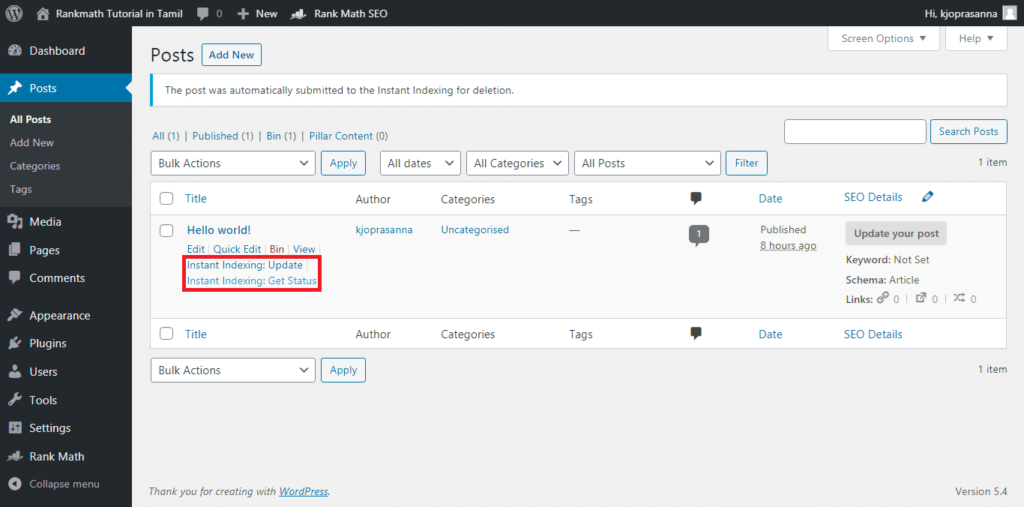Click the plus icon for New
Screen dimensions: 1024x507
pos(243,13)
